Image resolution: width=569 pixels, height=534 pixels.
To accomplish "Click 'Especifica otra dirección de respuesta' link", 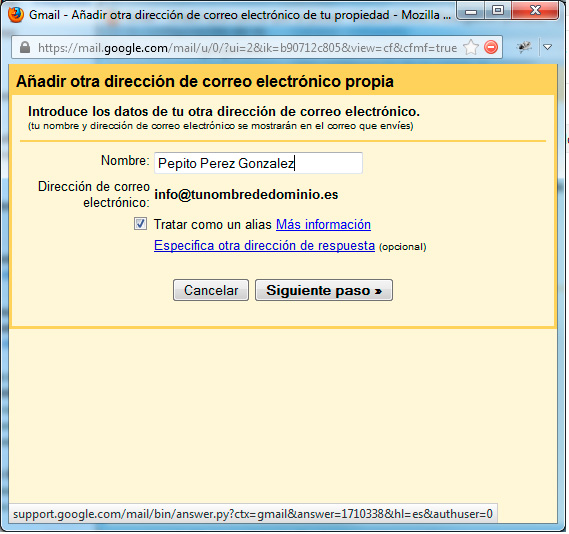I will pos(264,246).
